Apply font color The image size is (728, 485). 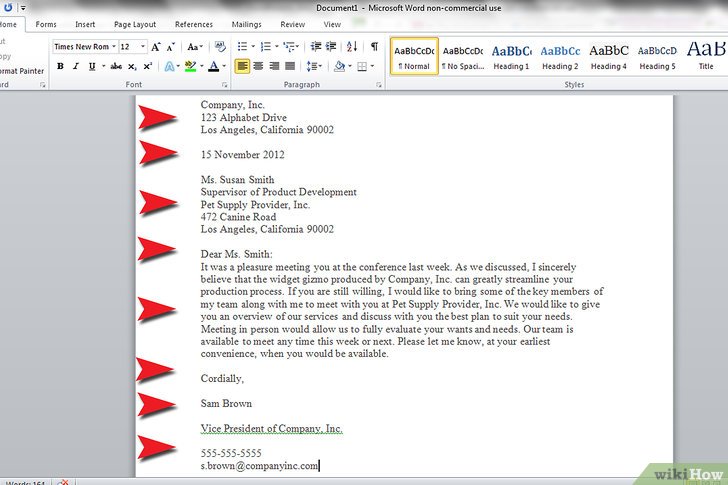214,66
